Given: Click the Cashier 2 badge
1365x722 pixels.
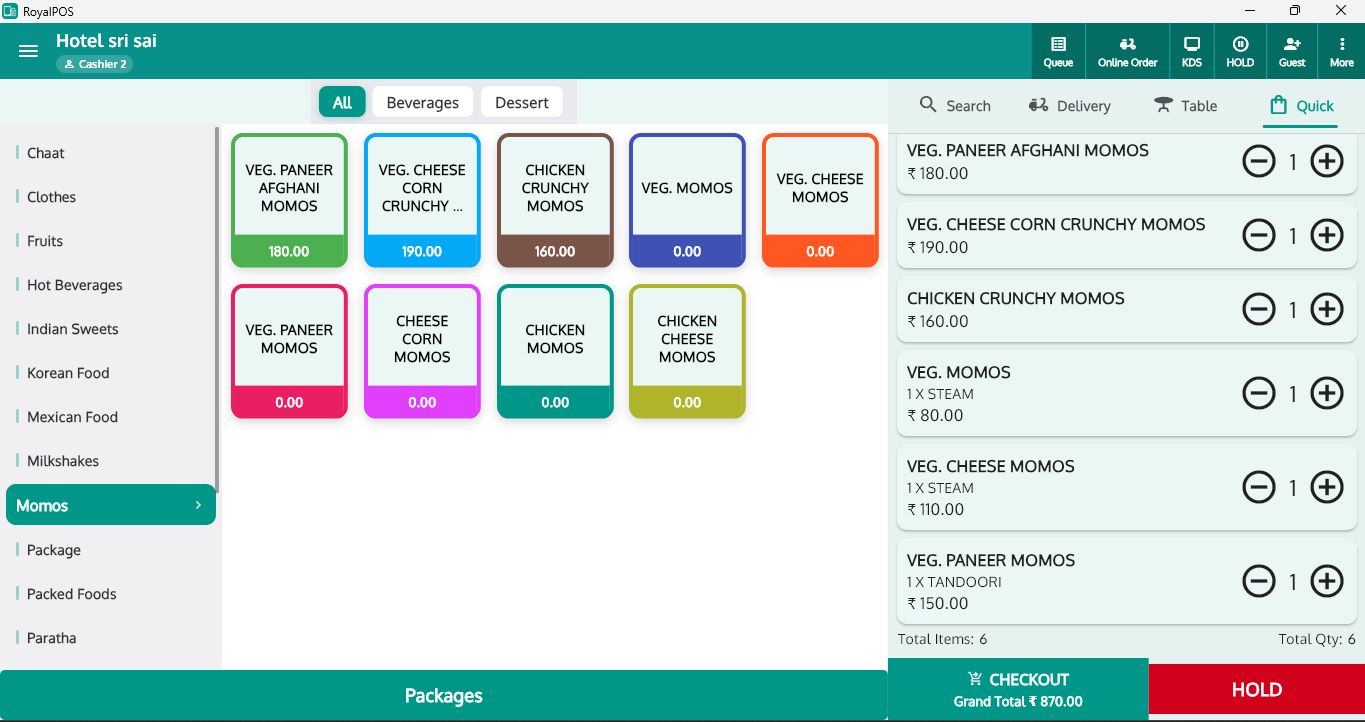Looking at the screenshot, I should pyautogui.click(x=94, y=64).
